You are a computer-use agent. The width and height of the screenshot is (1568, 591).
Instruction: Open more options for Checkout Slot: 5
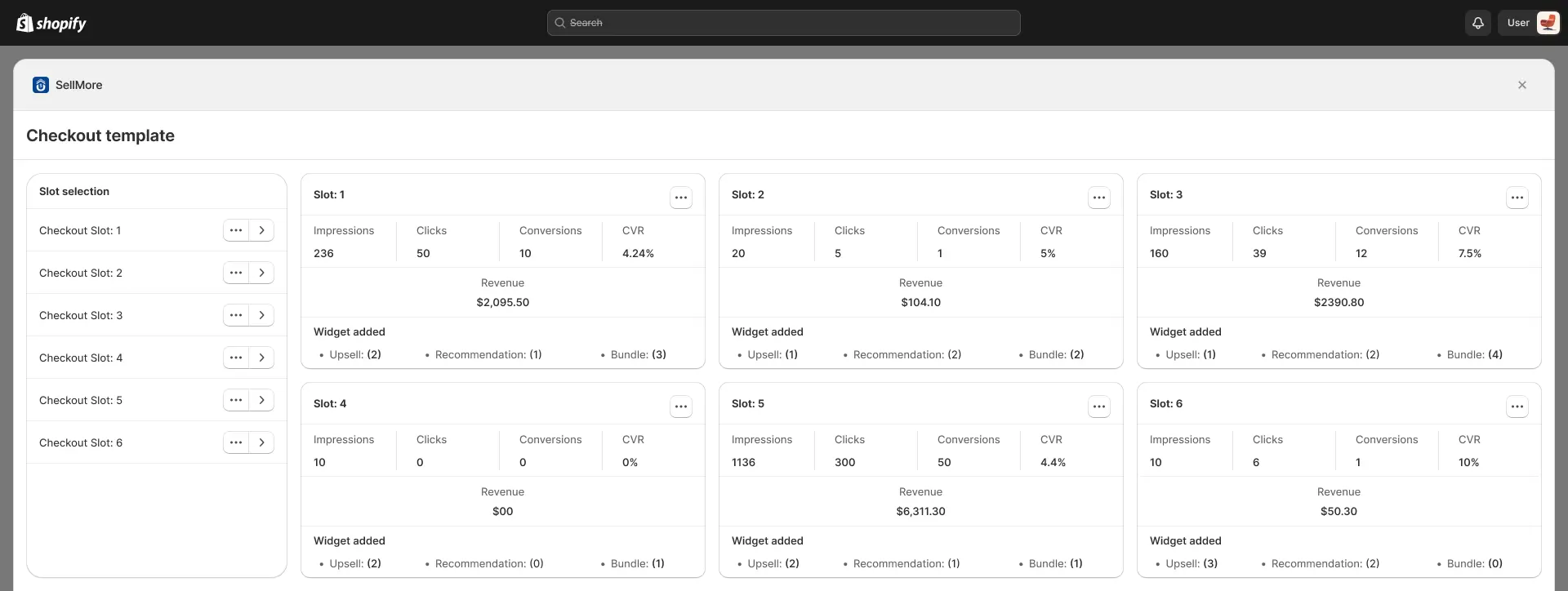236,400
